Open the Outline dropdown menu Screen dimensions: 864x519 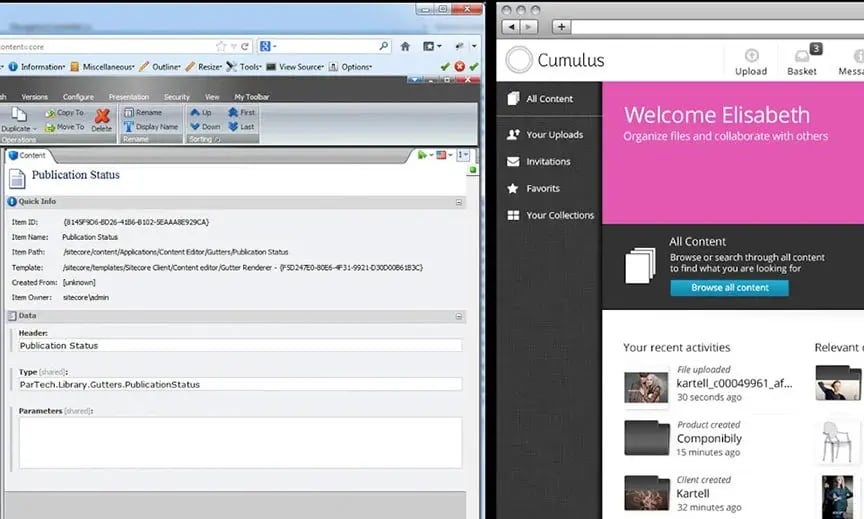click(x=160, y=67)
